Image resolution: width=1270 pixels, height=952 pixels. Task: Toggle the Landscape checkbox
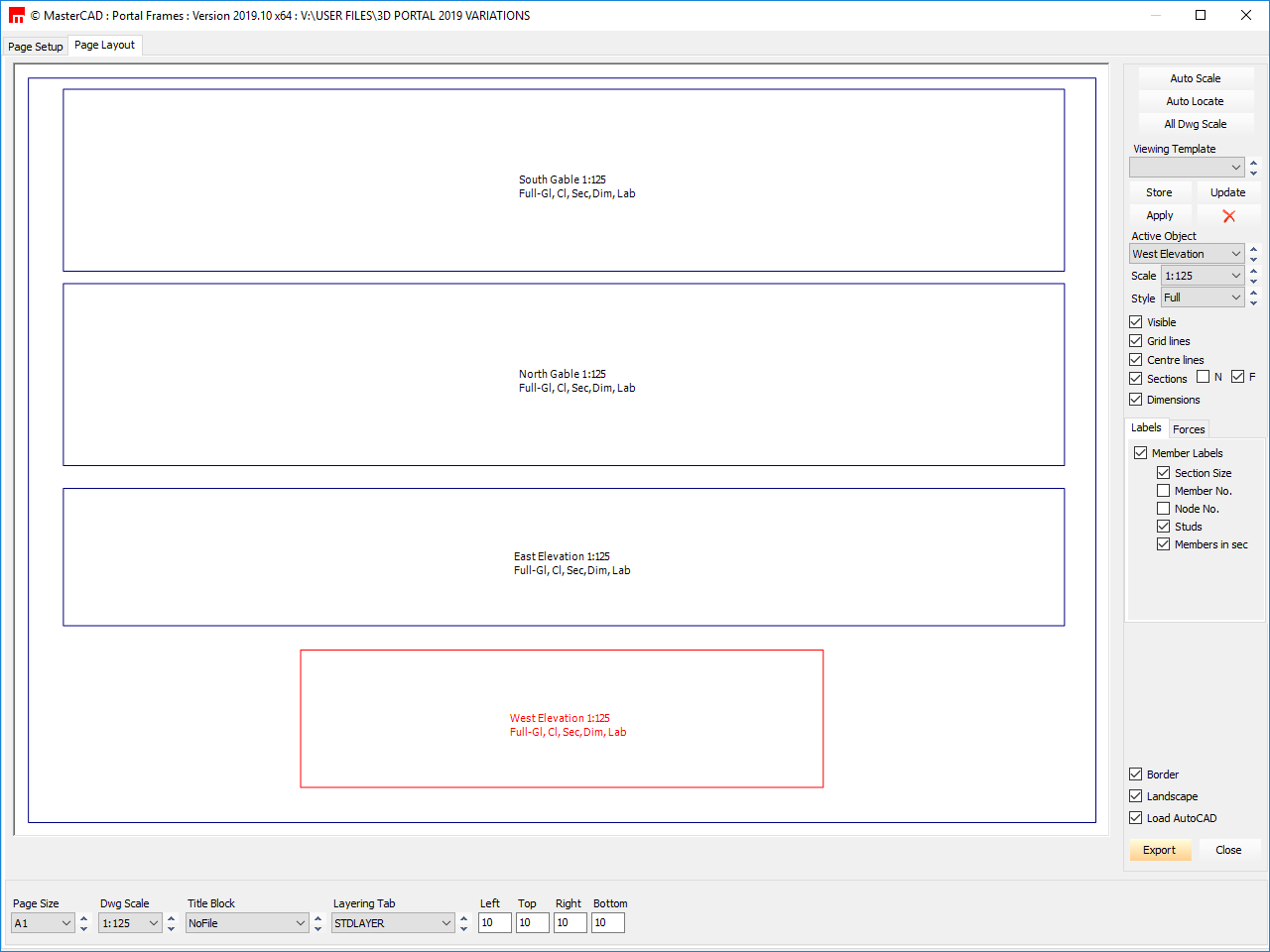point(1136,796)
